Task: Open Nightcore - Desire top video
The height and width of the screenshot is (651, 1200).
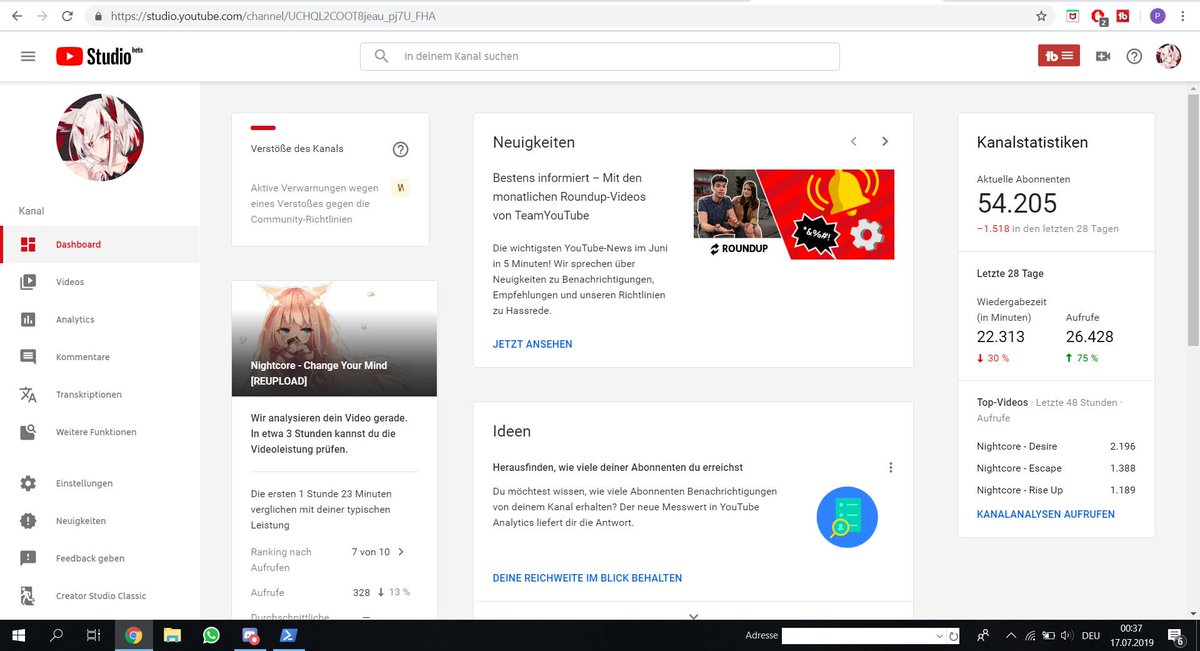Action: point(1017,446)
